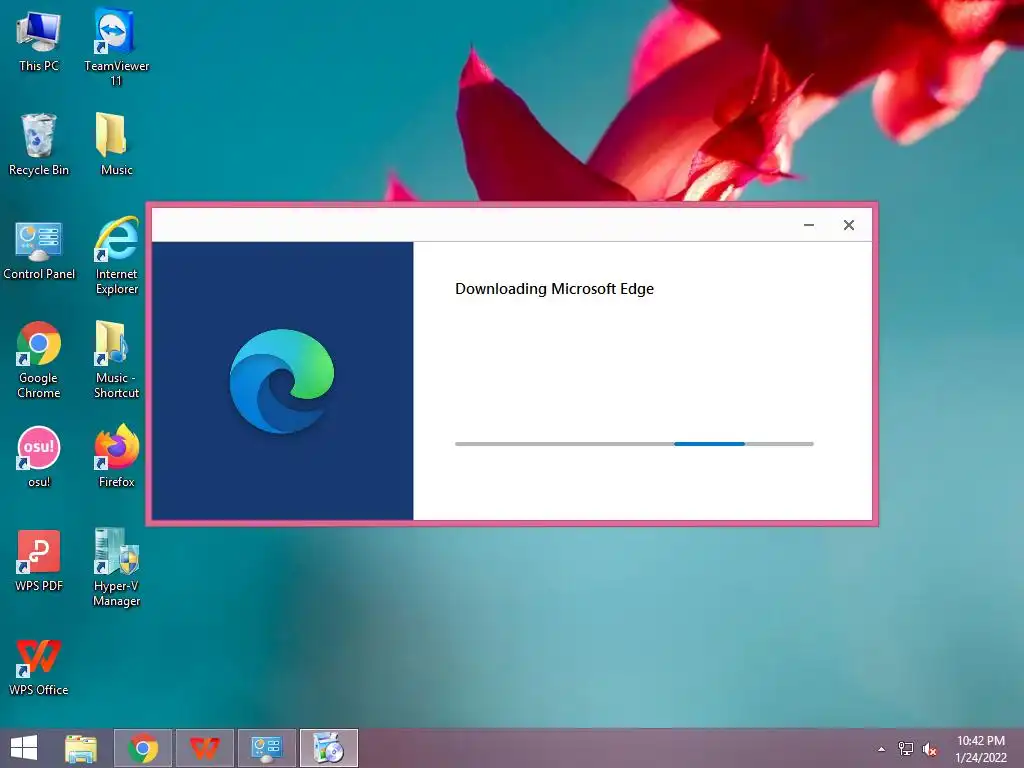Switch to Control Panel taskbar button
The width and height of the screenshot is (1024, 768).
click(x=266, y=748)
